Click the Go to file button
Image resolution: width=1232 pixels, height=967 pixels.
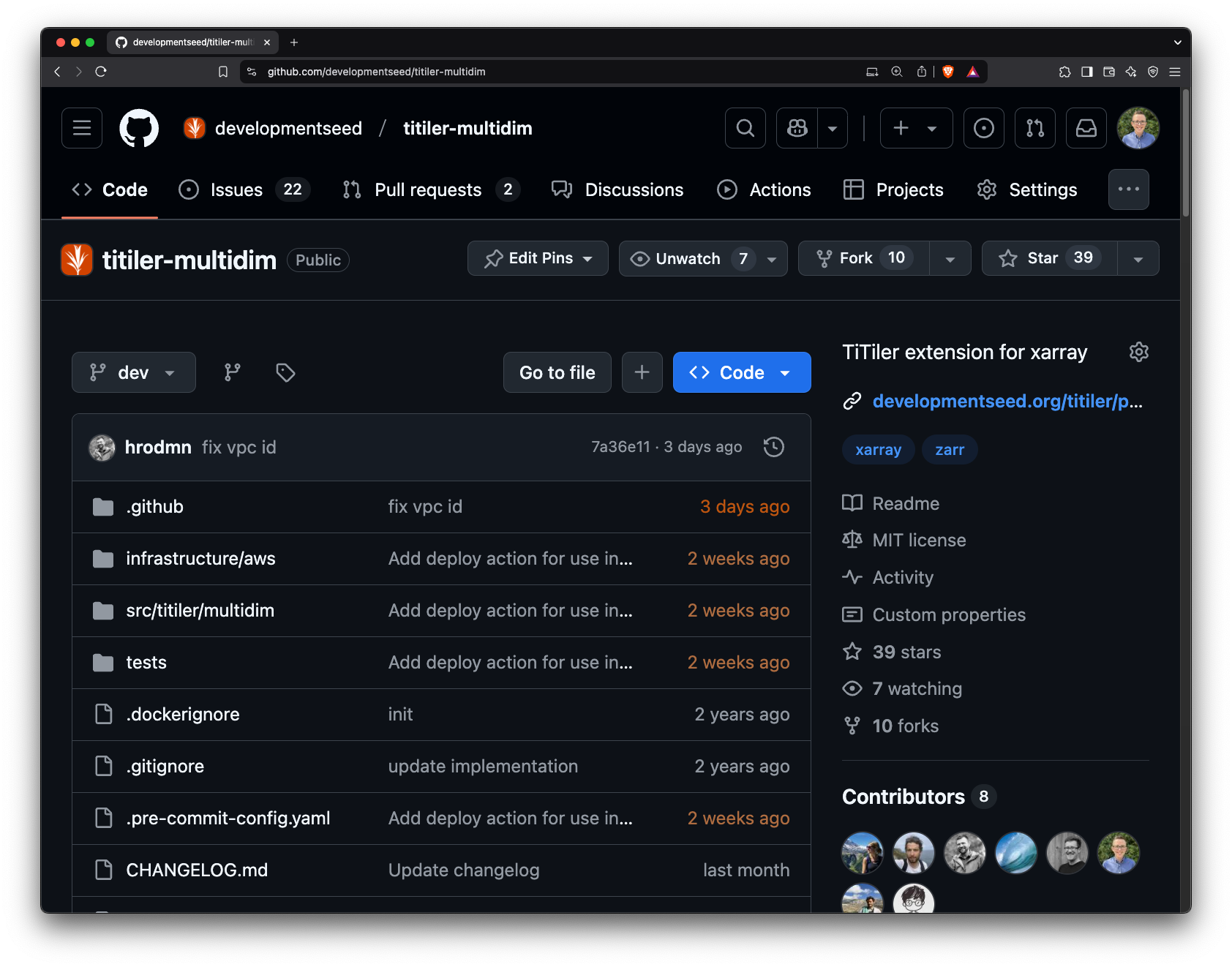[557, 372]
